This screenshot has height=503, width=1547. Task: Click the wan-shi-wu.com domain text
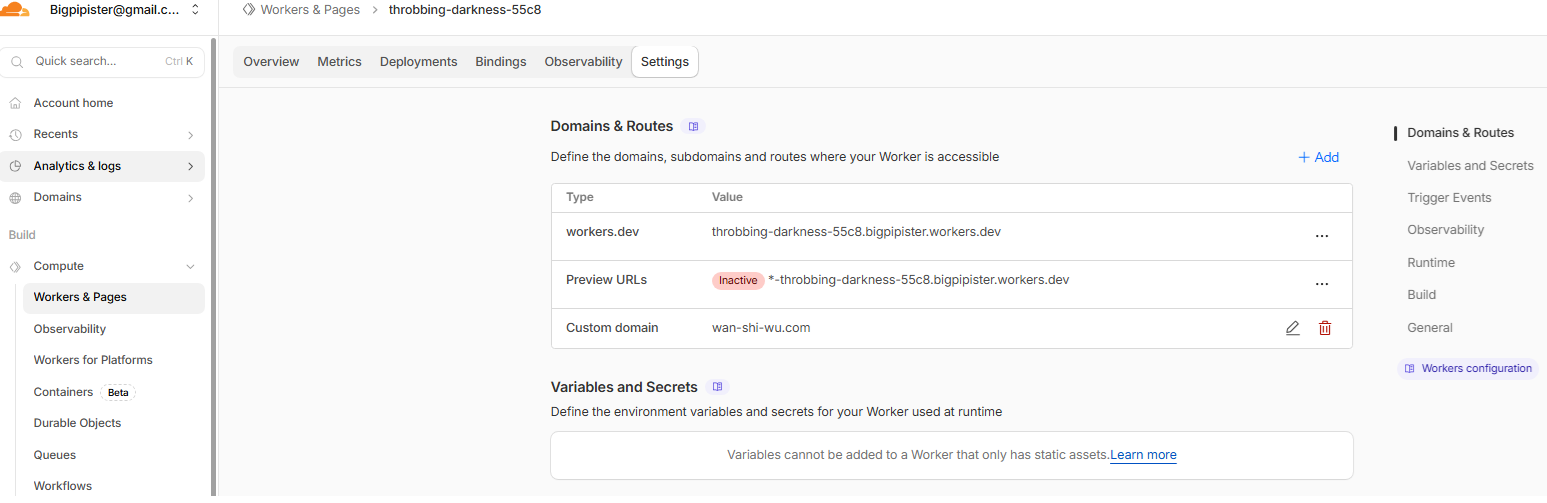(761, 328)
